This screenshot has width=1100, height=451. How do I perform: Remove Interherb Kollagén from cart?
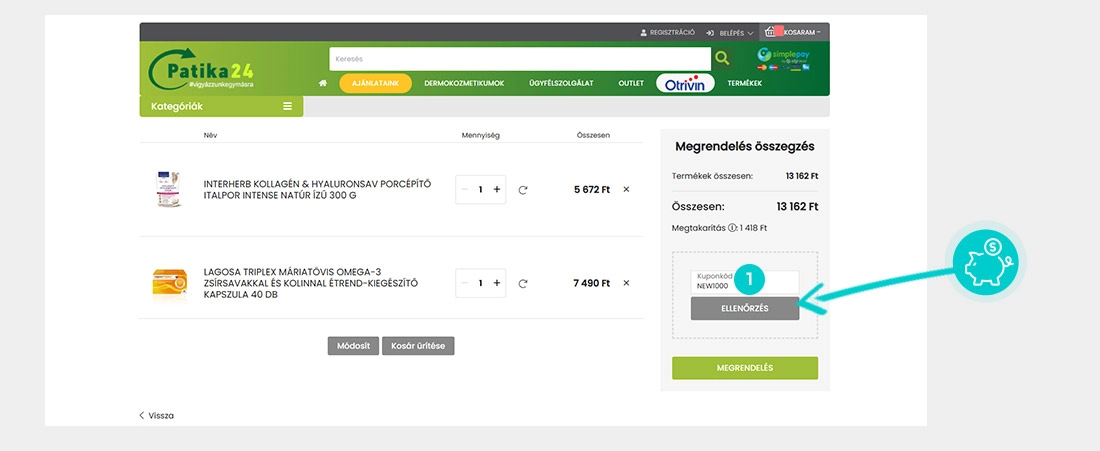[626, 189]
